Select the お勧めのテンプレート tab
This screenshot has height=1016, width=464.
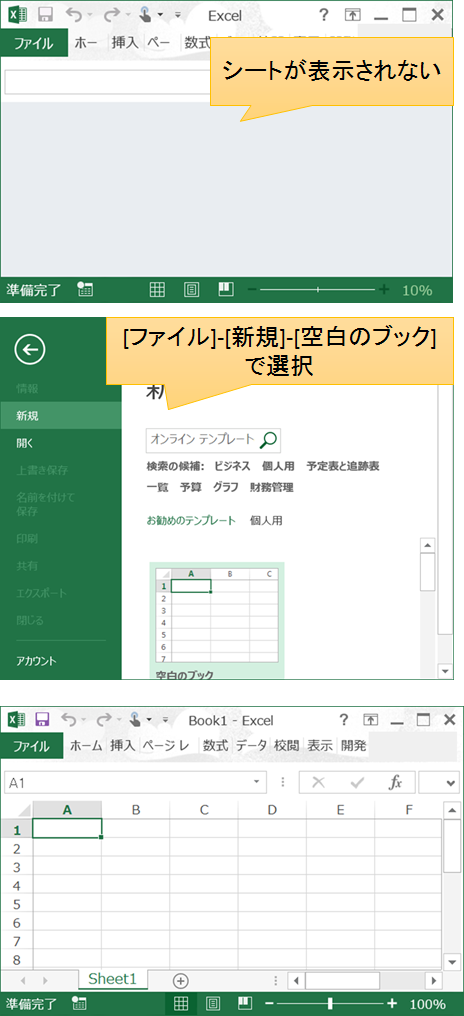click(x=191, y=520)
